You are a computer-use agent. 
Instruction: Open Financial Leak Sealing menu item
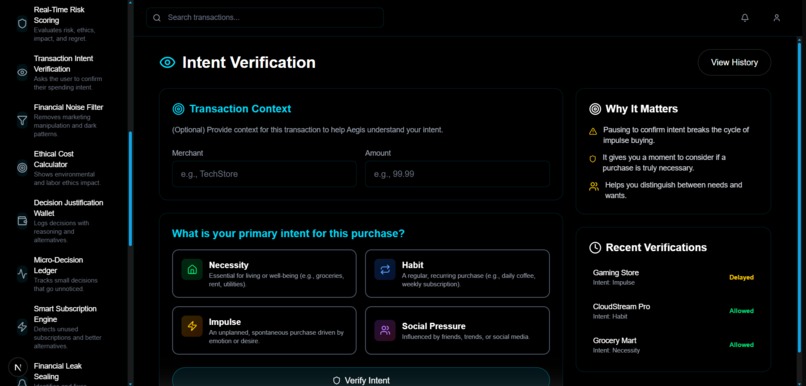pos(61,373)
